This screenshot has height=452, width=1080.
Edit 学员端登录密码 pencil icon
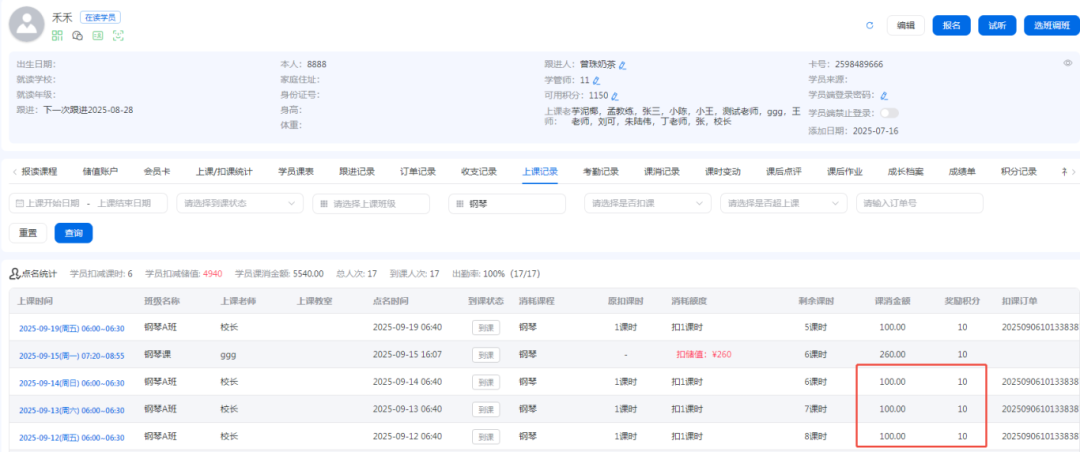883,96
